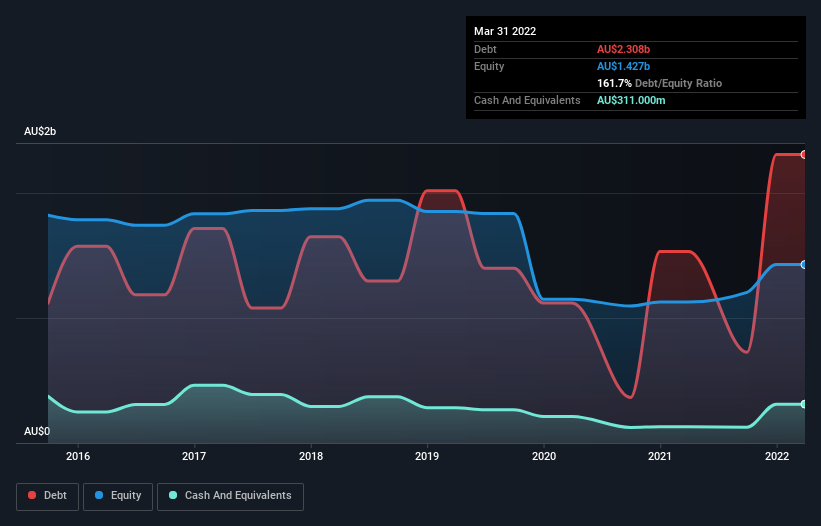Viewport: 821px width, 526px height.
Task: Select the 2017 x-axis label
Action: 194,456
